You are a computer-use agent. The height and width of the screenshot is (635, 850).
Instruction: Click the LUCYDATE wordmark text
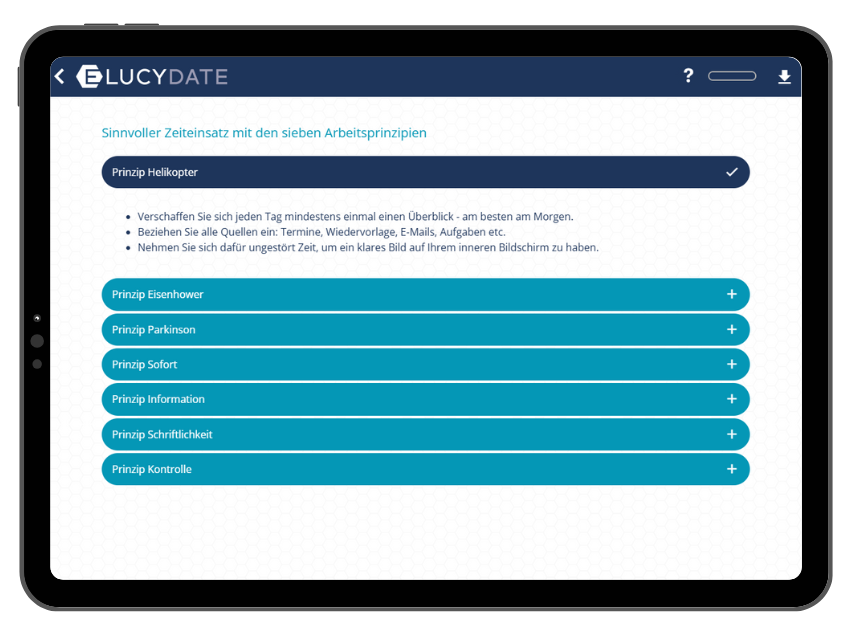(166, 76)
